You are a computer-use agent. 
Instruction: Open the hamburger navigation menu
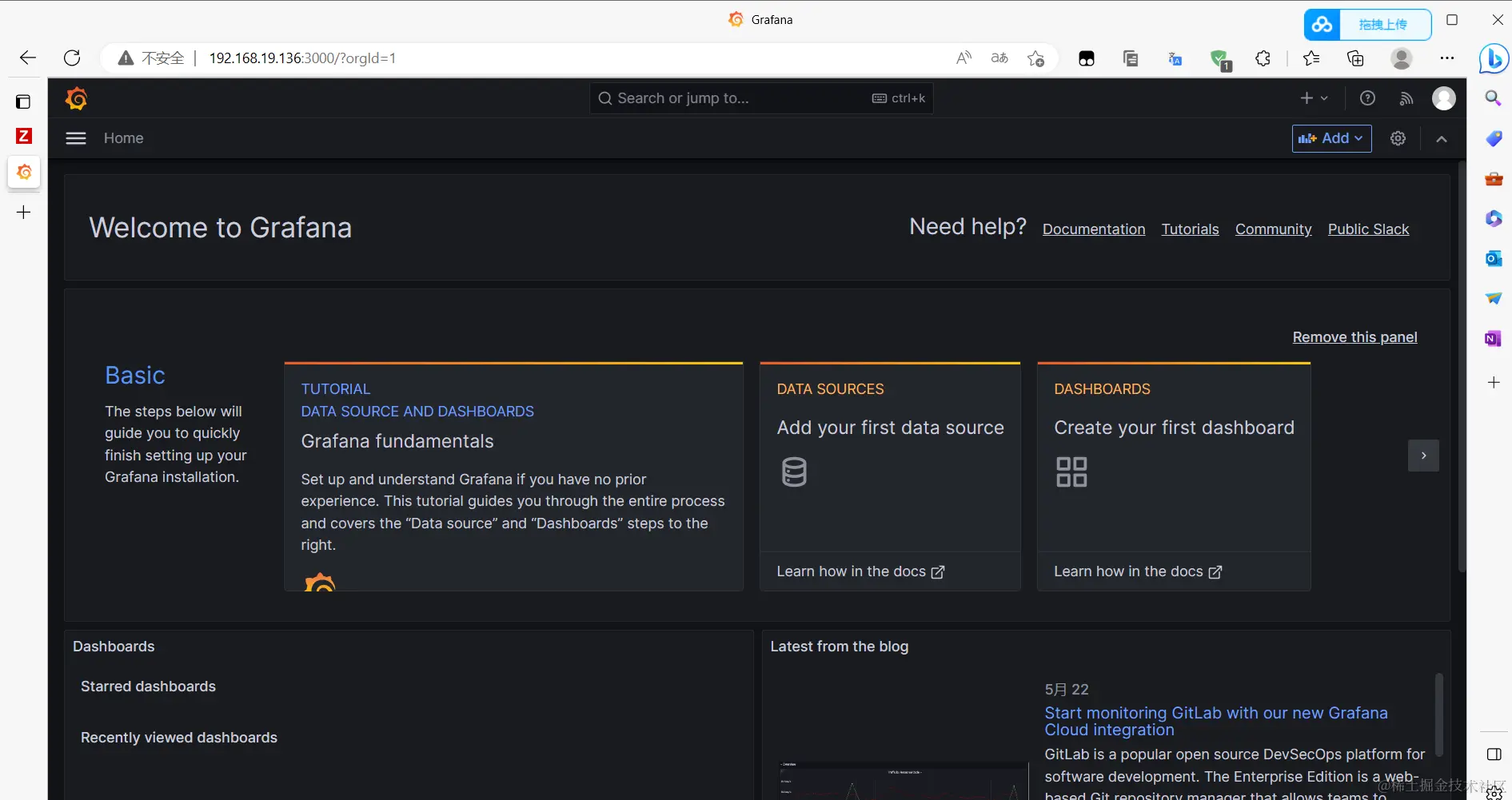(x=76, y=138)
